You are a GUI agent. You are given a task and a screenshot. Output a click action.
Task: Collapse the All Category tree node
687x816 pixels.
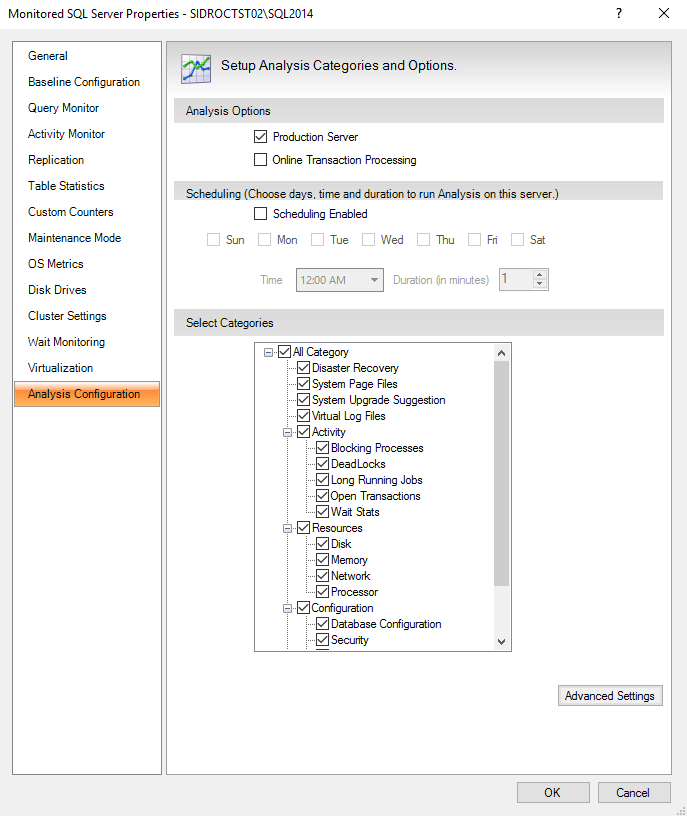click(x=268, y=352)
